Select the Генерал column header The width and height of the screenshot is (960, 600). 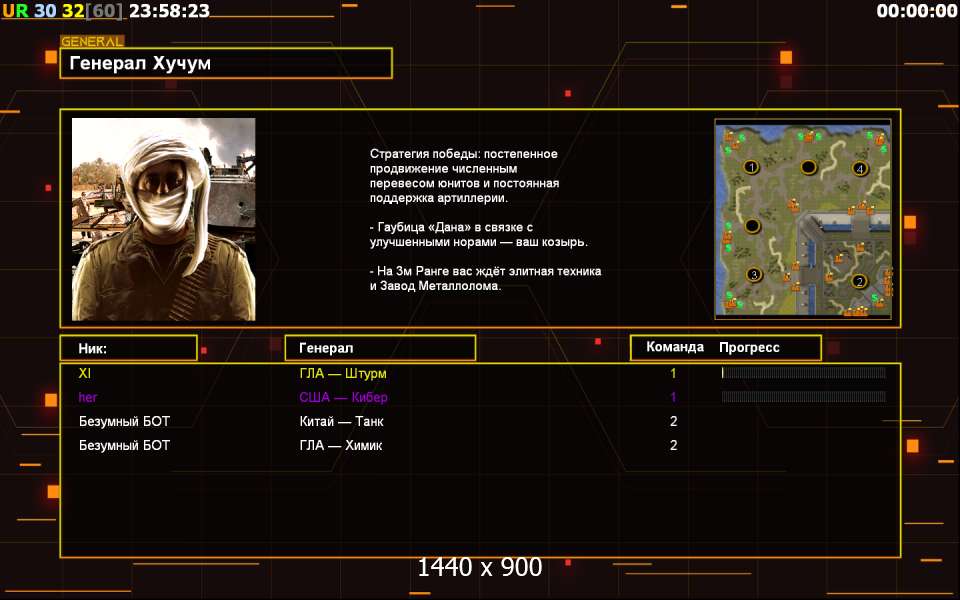[380, 348]
